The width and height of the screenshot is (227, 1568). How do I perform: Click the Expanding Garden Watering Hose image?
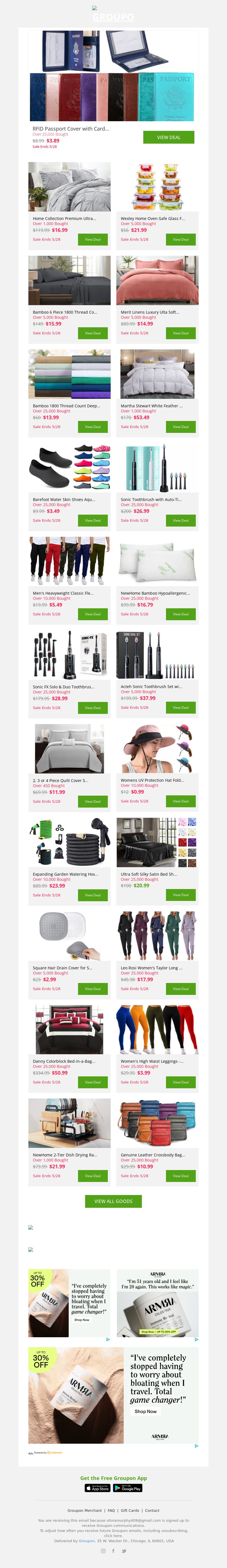point(70,843)
